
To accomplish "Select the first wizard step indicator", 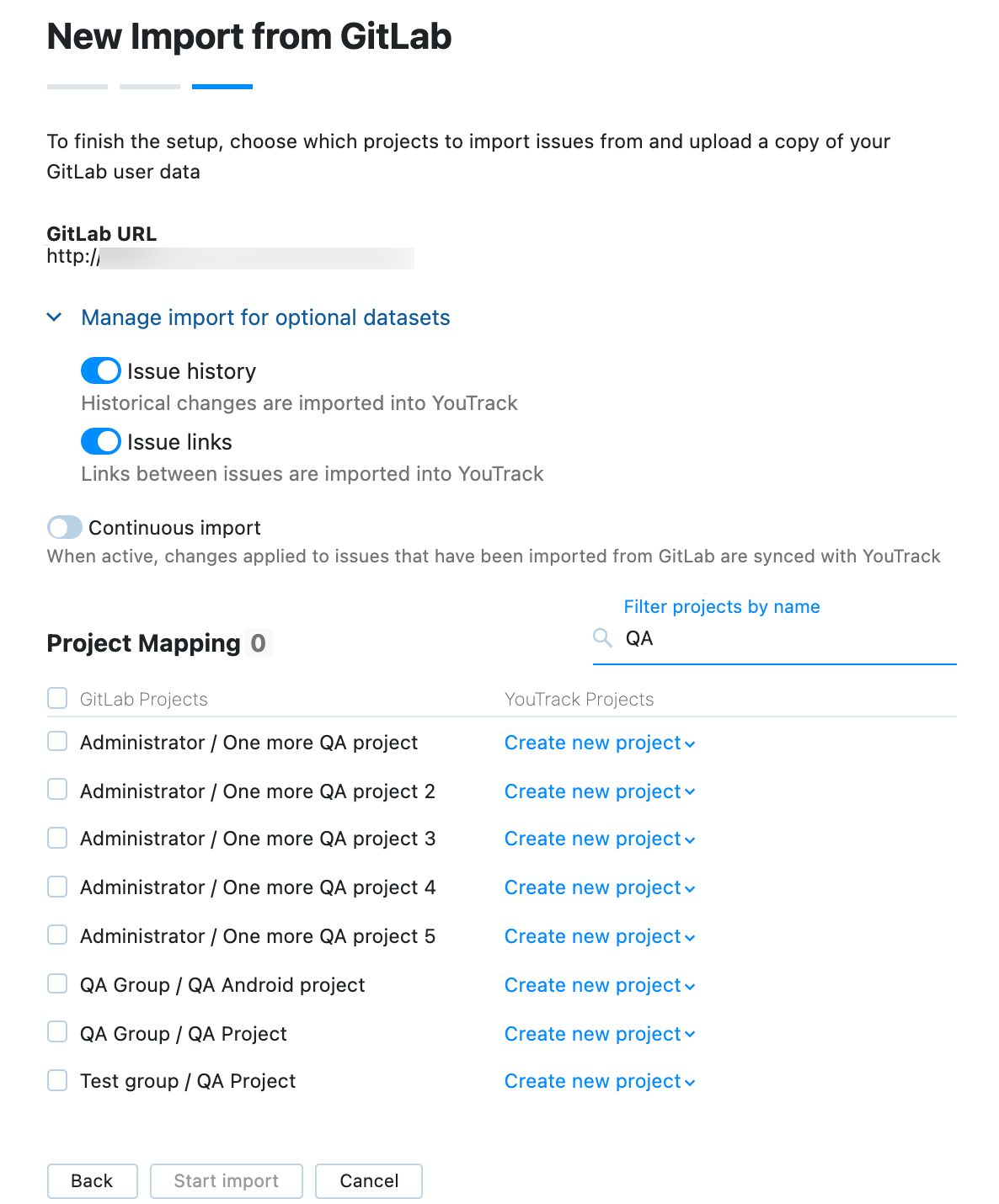I will pos(77,86).
